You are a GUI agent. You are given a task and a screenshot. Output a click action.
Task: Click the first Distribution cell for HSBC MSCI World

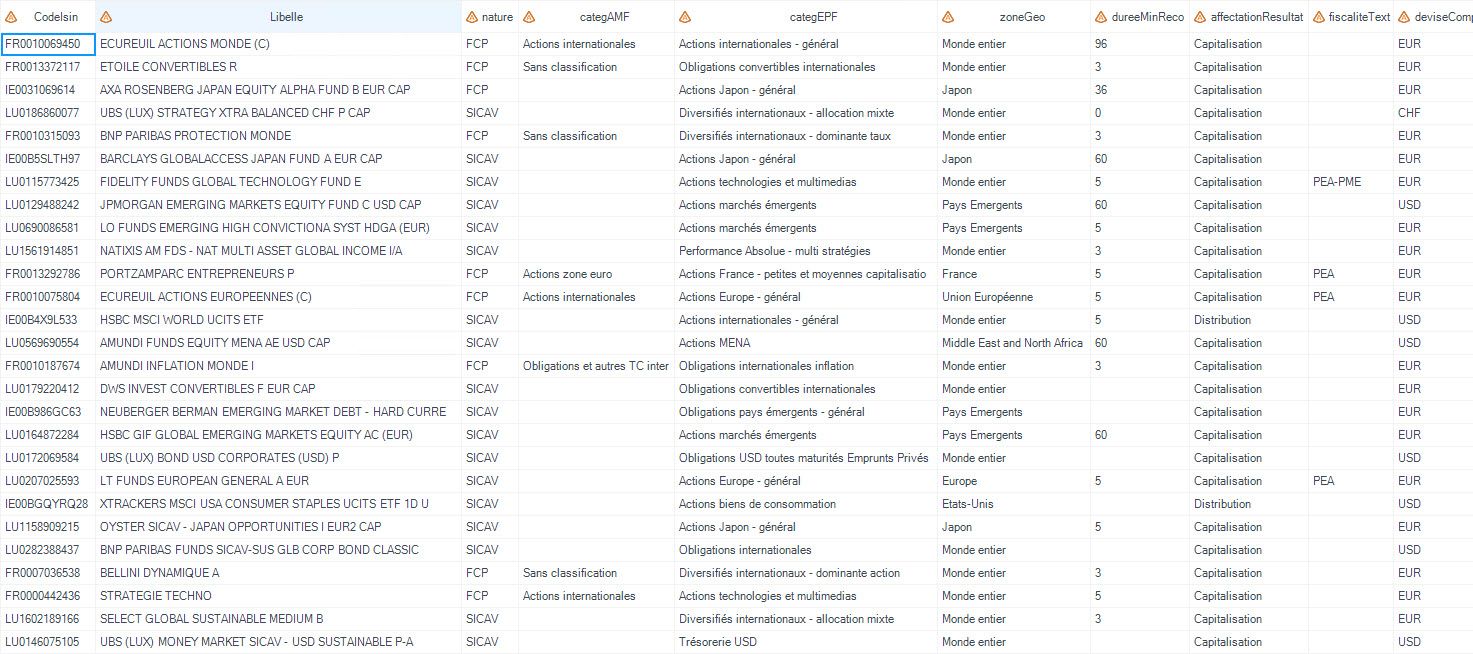pyautogui.click(x=1249, y=320)
